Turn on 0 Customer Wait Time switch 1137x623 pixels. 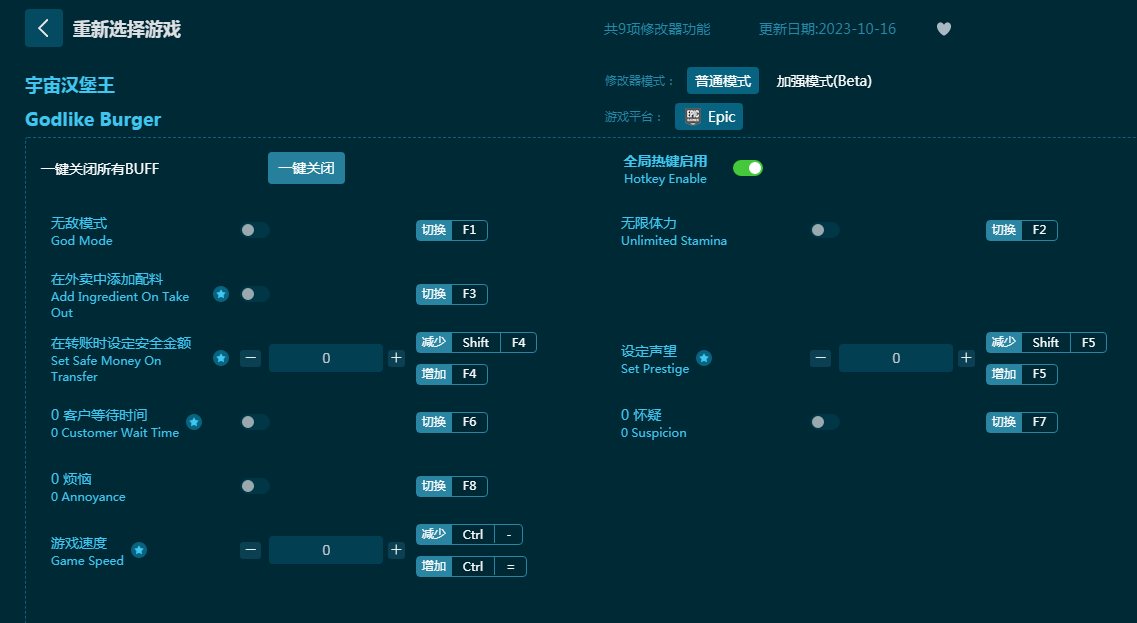tap(255, 422)
